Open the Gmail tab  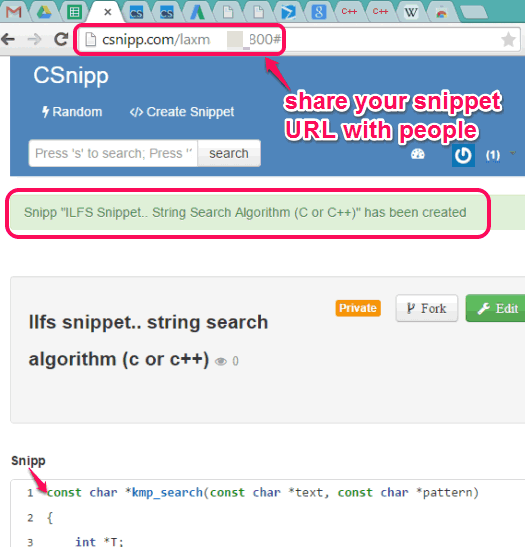(14, 12)
